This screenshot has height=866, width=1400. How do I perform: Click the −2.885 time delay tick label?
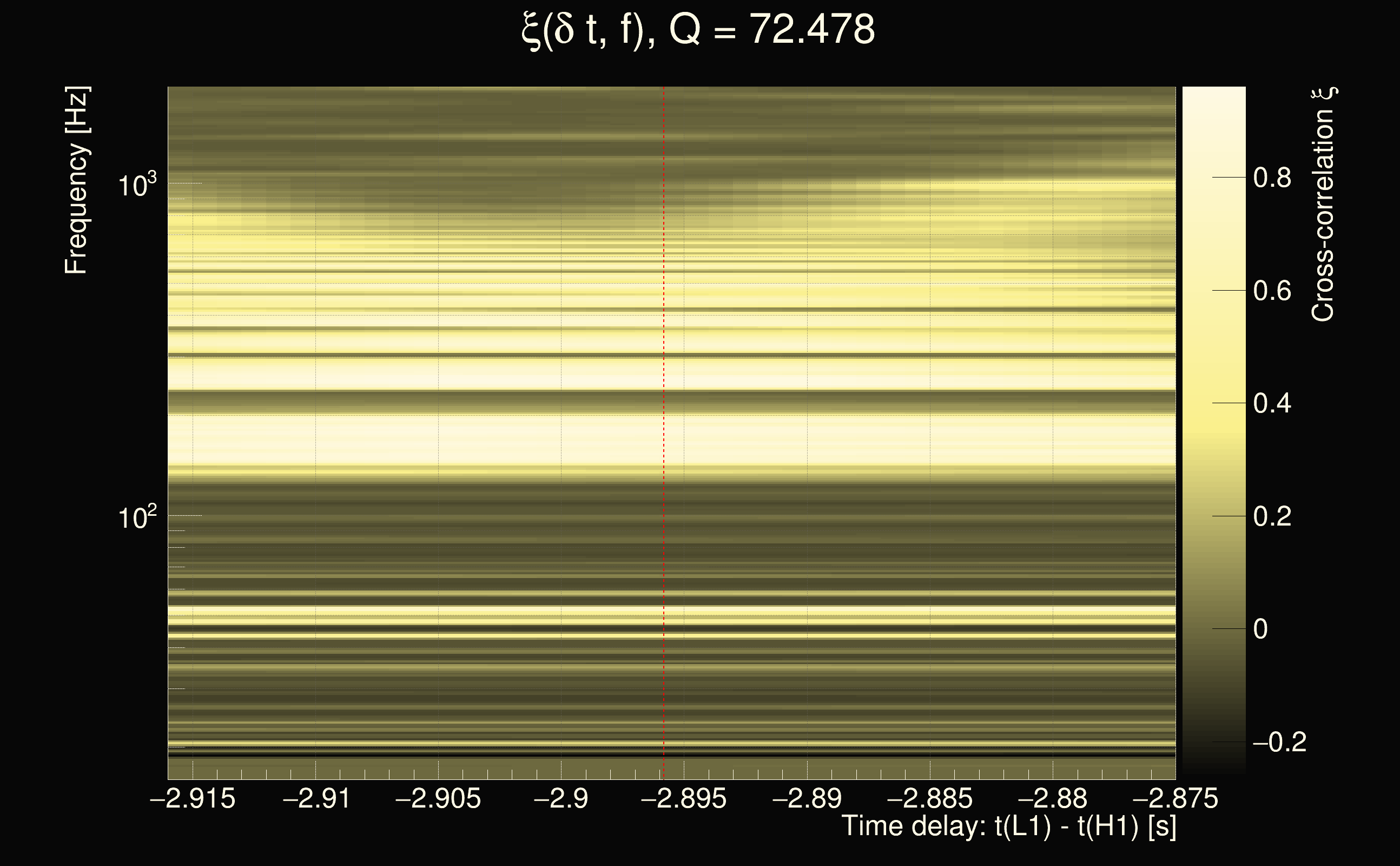(x=929, y=798)
